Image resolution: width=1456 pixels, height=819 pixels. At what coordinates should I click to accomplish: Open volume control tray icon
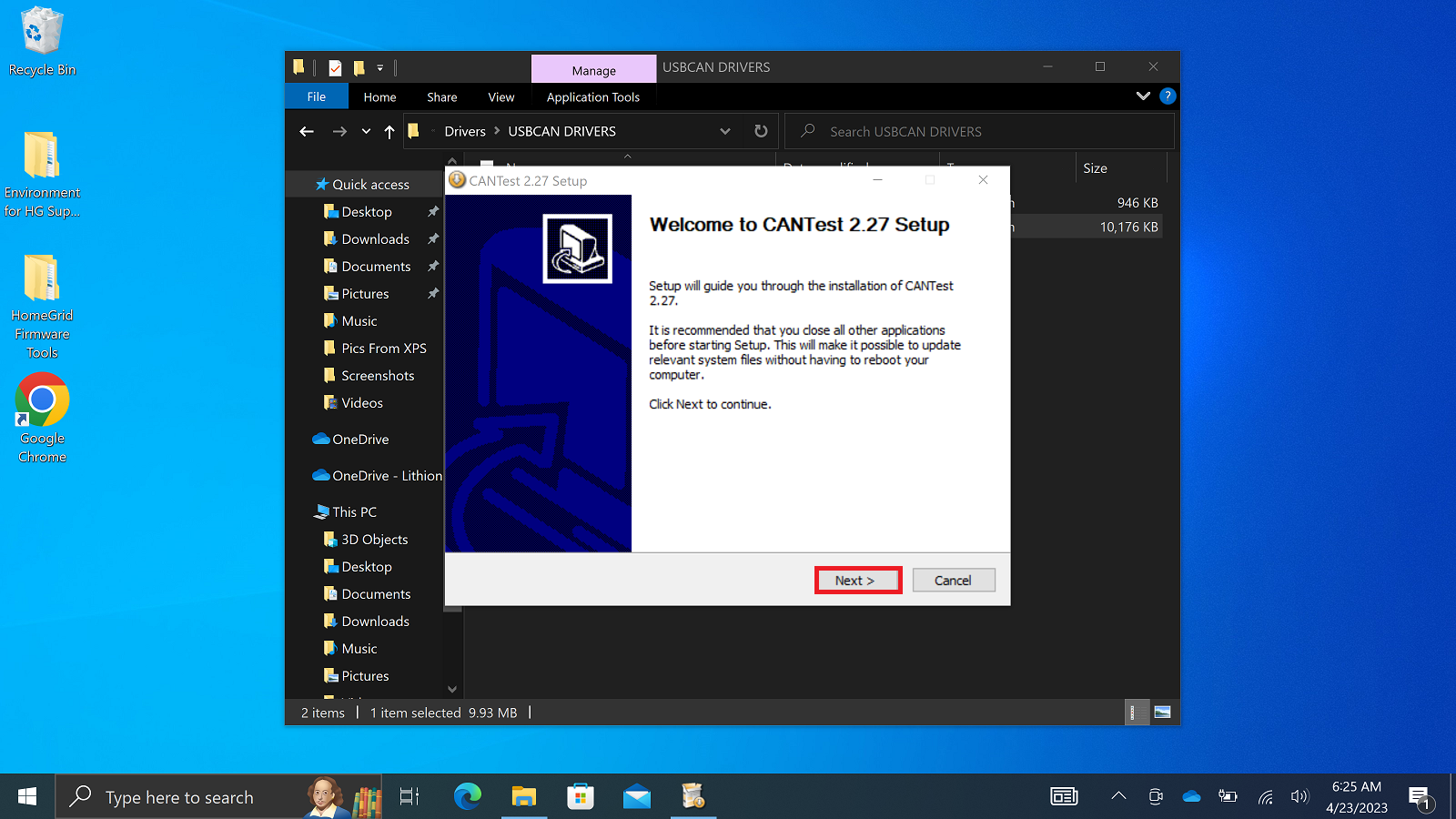(x=1299, y=796)
